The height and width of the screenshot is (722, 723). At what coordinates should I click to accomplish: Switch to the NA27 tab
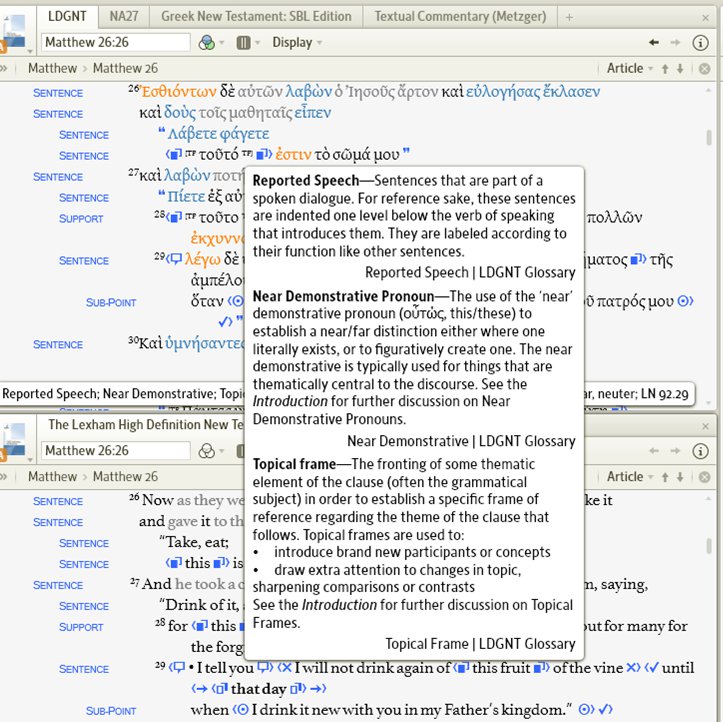[124, 17]
